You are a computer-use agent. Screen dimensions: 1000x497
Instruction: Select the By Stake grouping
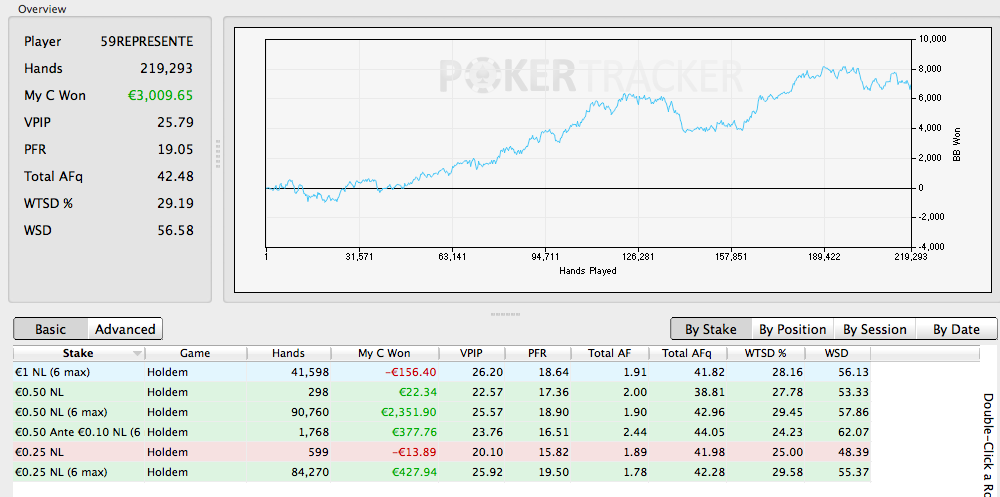pyautogui.click(x=710, y=329)
